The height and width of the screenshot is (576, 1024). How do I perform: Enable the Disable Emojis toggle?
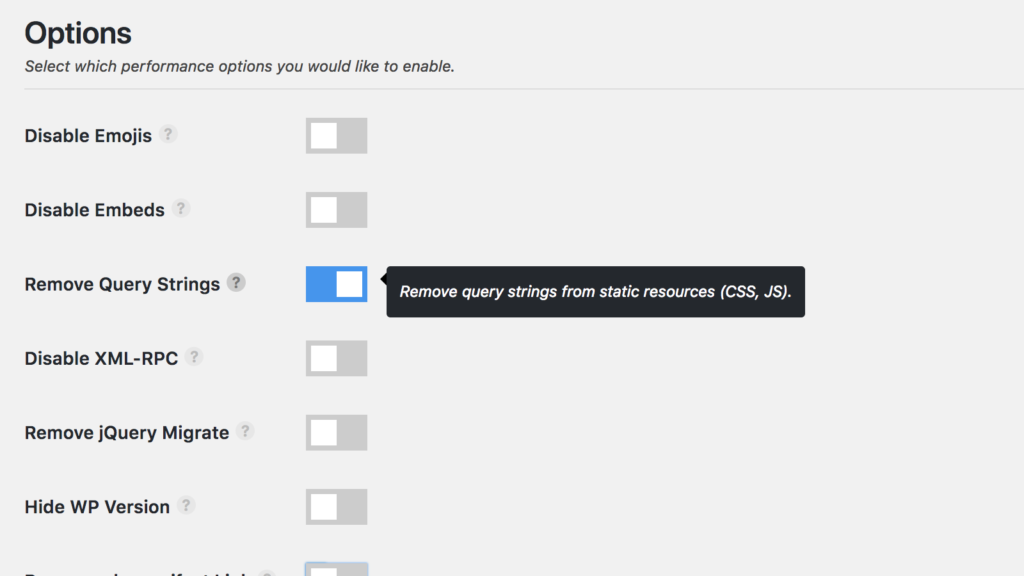(x=336, y=136)
